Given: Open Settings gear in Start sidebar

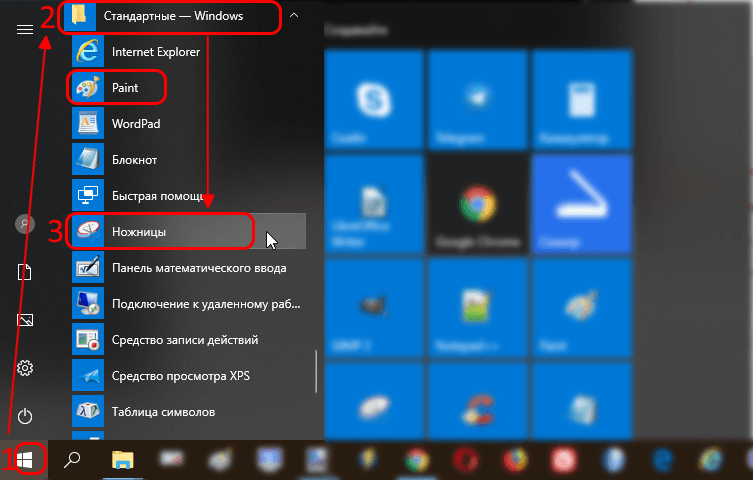Looking at the screenshot, I should (x=24, y=368).
